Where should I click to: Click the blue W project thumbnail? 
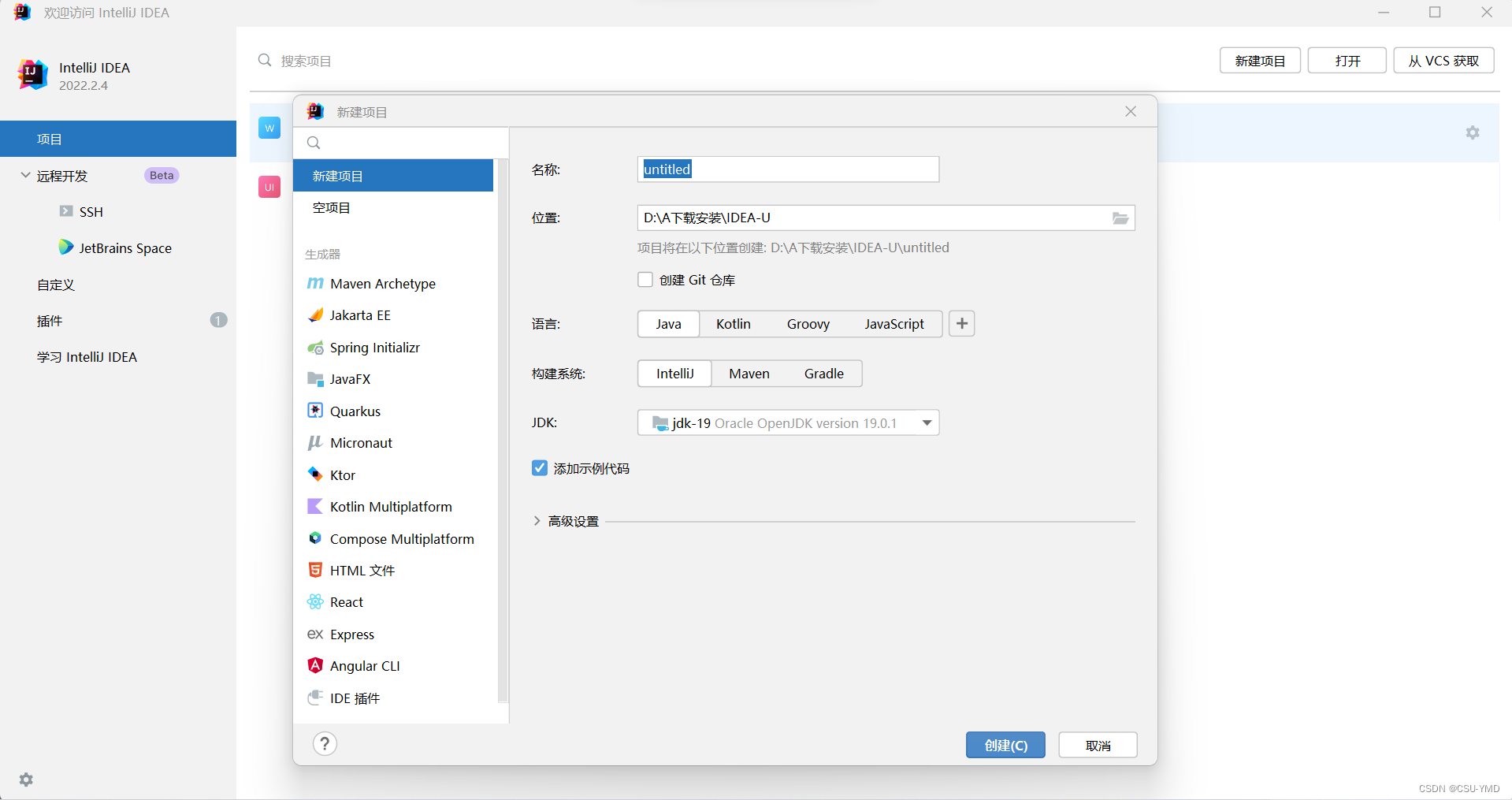tap(269, 128)
